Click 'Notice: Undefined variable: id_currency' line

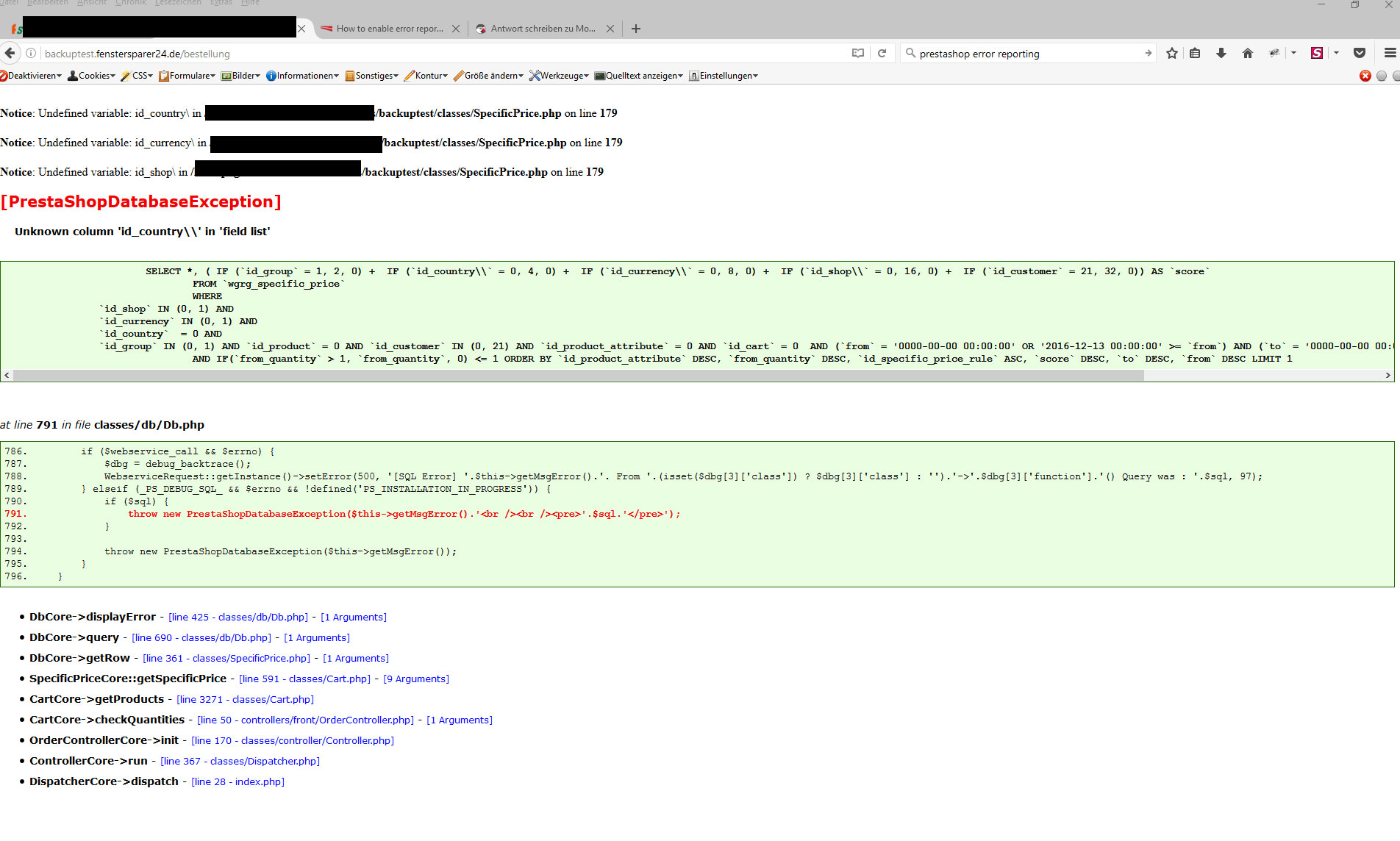[311, 143]
